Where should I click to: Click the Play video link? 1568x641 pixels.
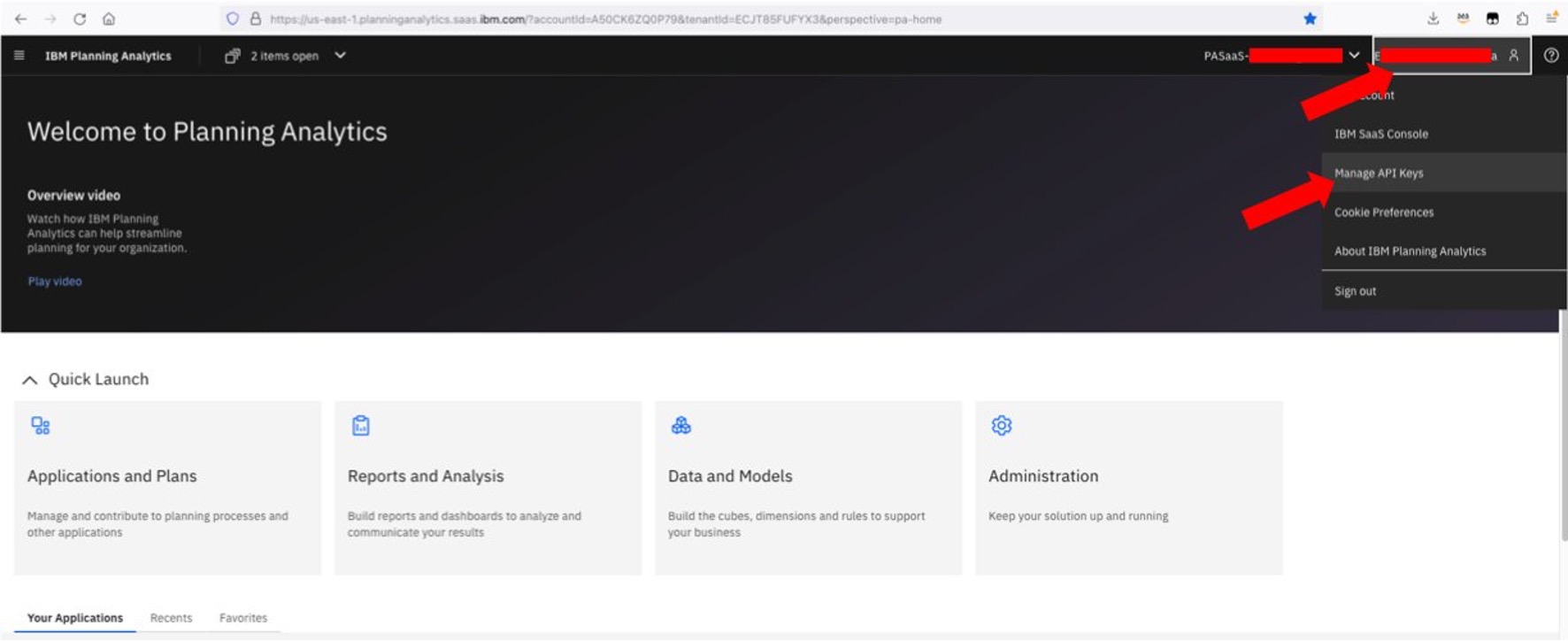(55, 281)
